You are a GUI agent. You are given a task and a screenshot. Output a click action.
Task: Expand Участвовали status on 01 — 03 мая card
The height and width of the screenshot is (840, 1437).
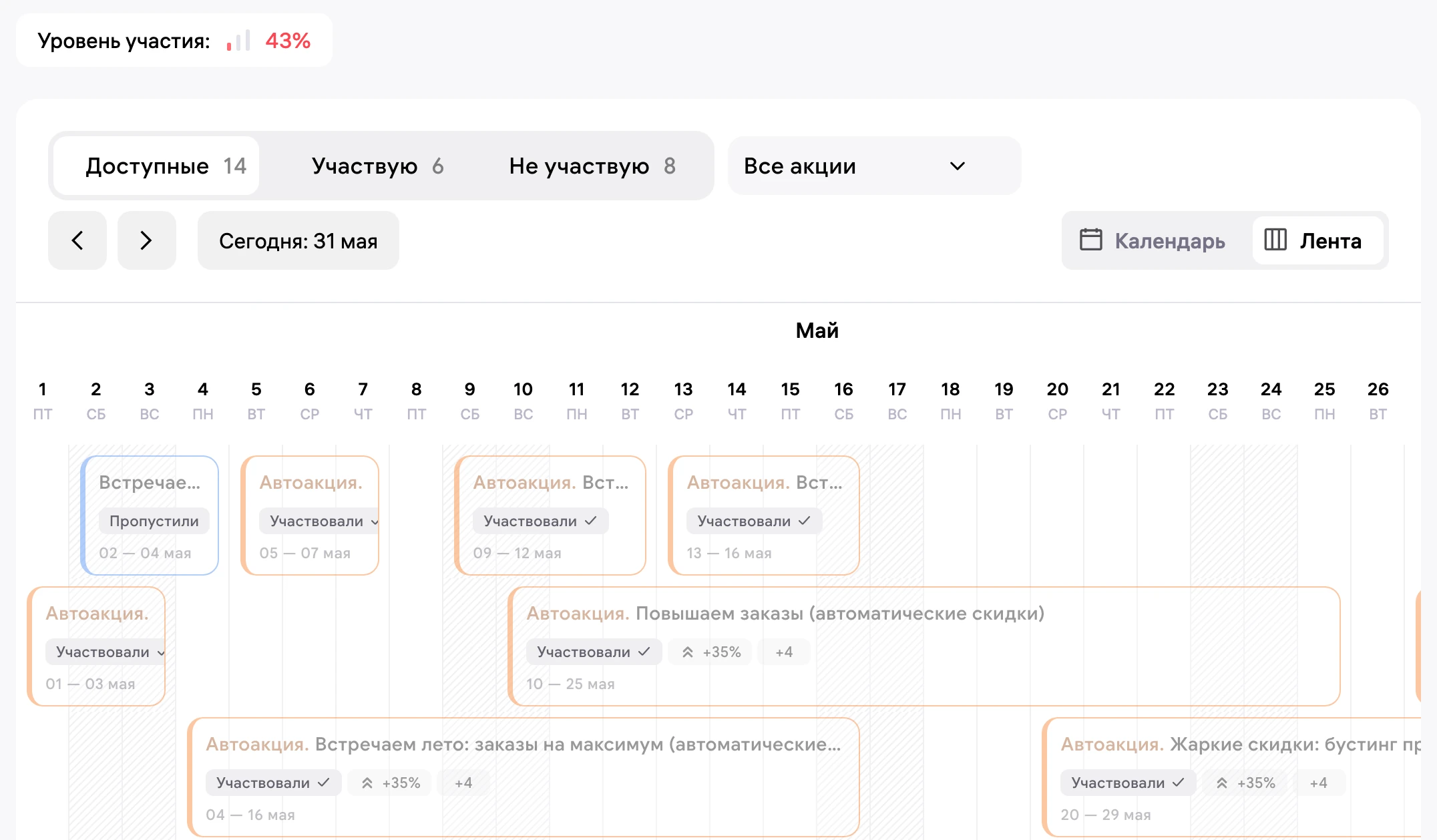coord(106,652)
